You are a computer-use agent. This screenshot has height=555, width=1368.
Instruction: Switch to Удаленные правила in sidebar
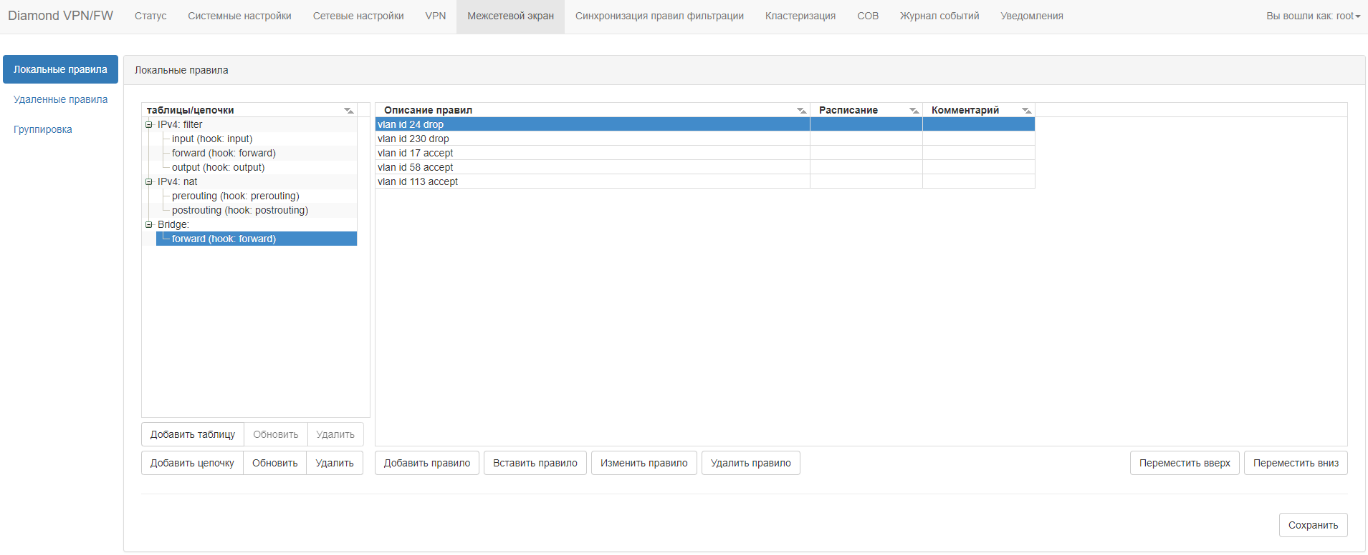60,100
